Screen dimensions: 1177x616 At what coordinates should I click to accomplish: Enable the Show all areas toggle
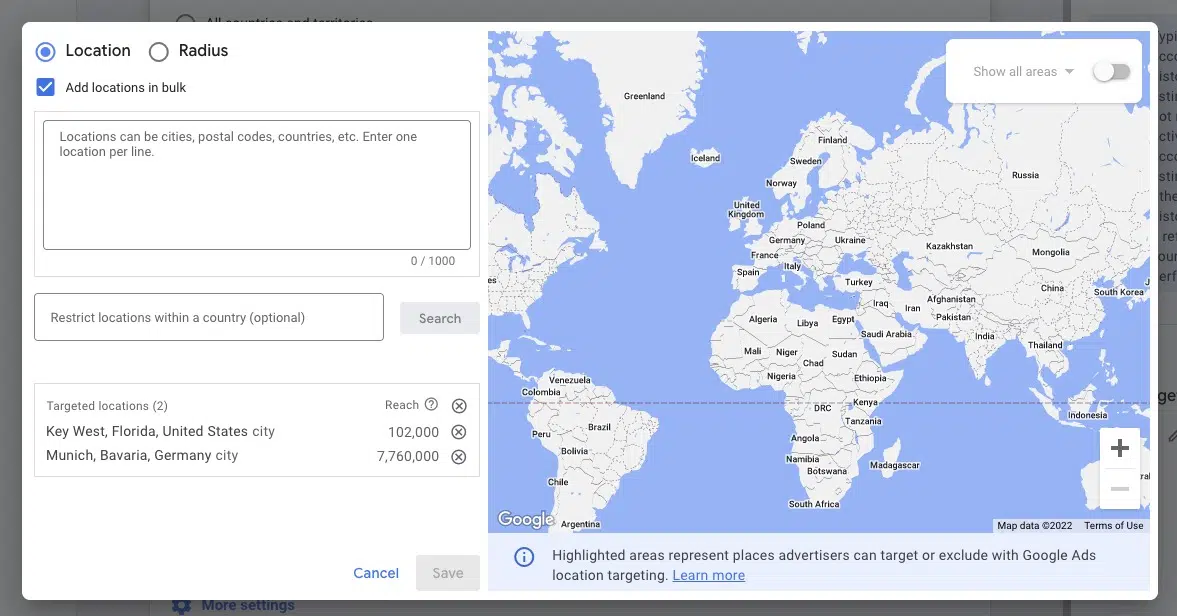coord(1111,71)
